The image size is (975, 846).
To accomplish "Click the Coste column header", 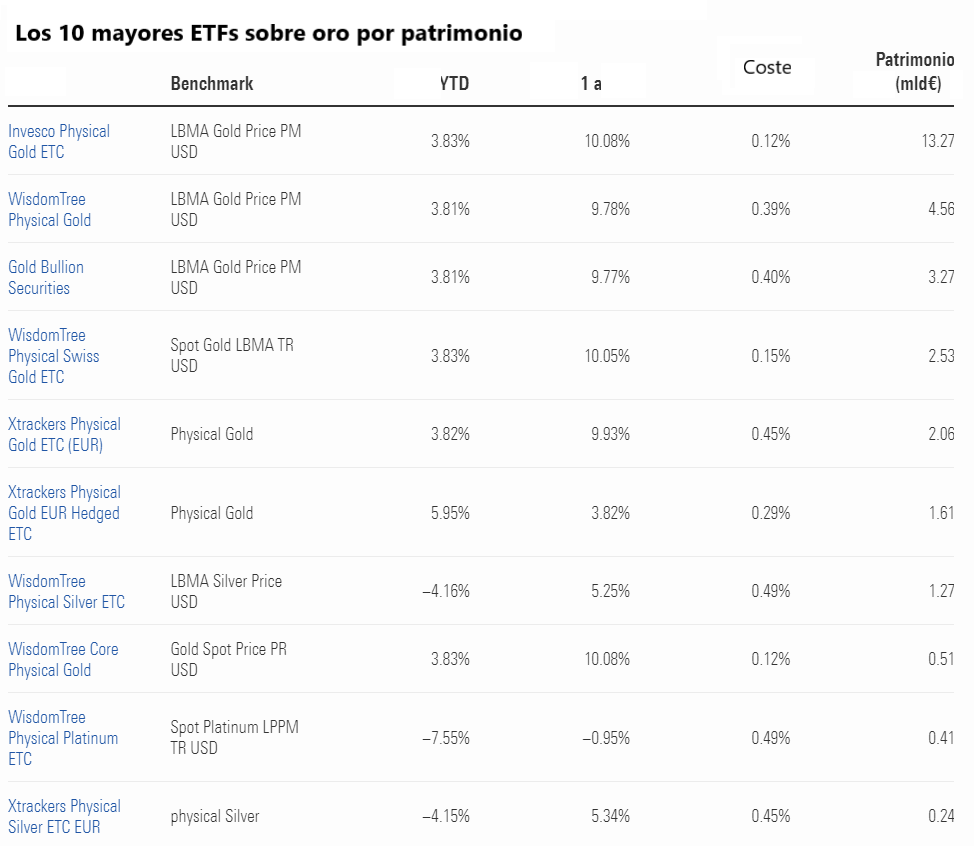I will [767, 68].
